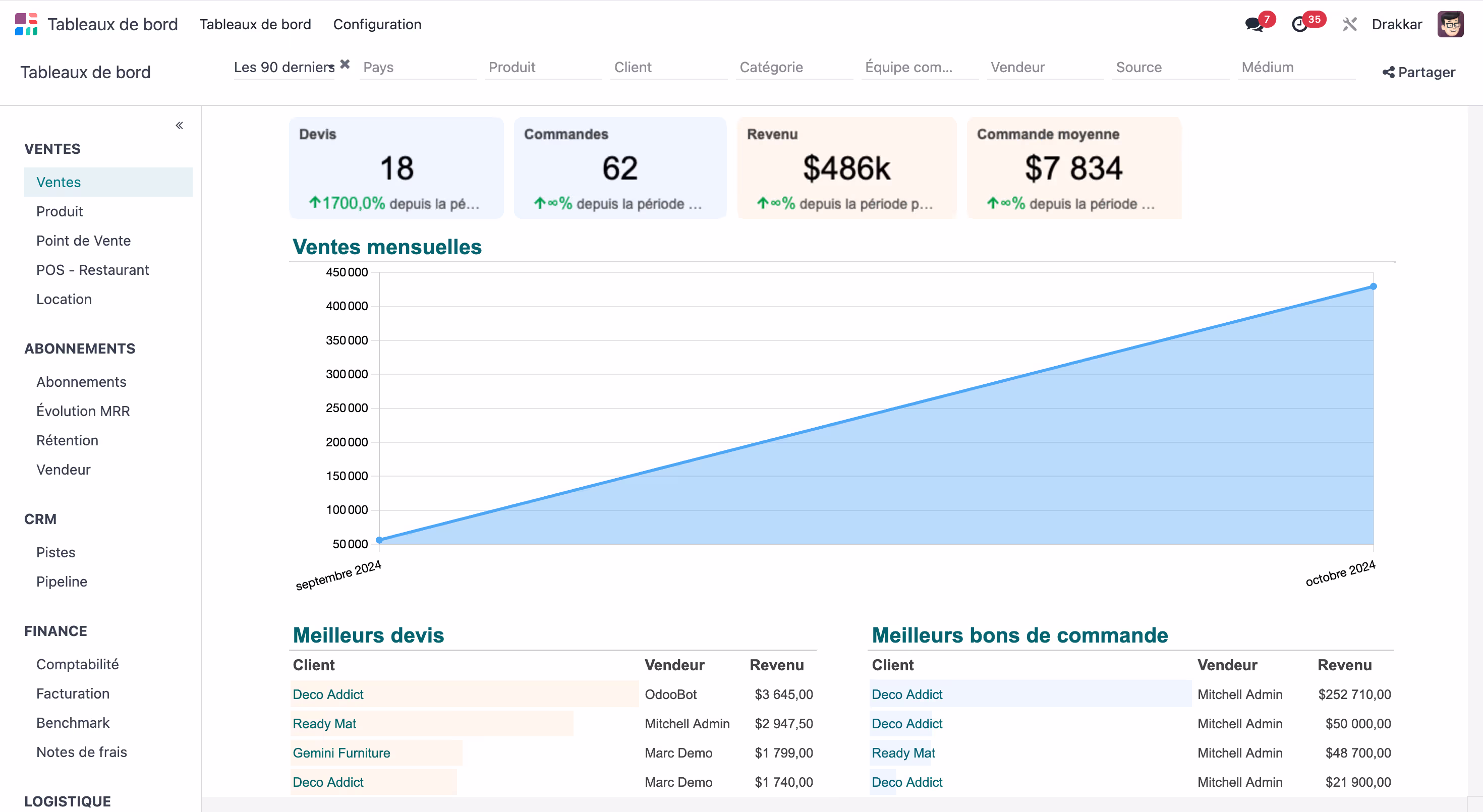
Task: Switch to Point de Vente dashboard
Action: pyautogui.click(x=83, y=241)
